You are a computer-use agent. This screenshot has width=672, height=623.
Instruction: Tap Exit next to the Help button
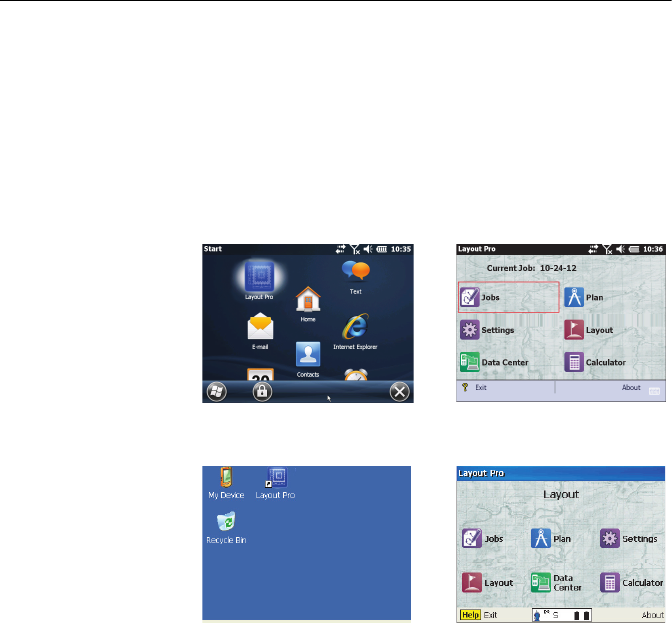[x=490, y=615]
